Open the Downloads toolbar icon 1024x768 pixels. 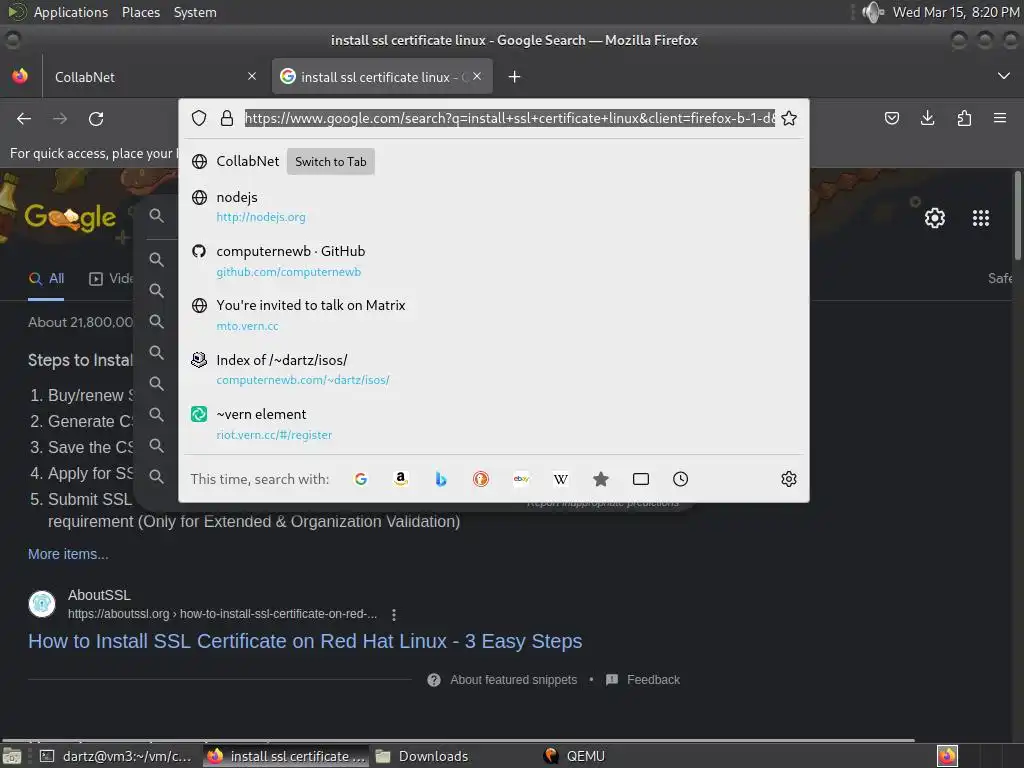(x=927, y=118)
